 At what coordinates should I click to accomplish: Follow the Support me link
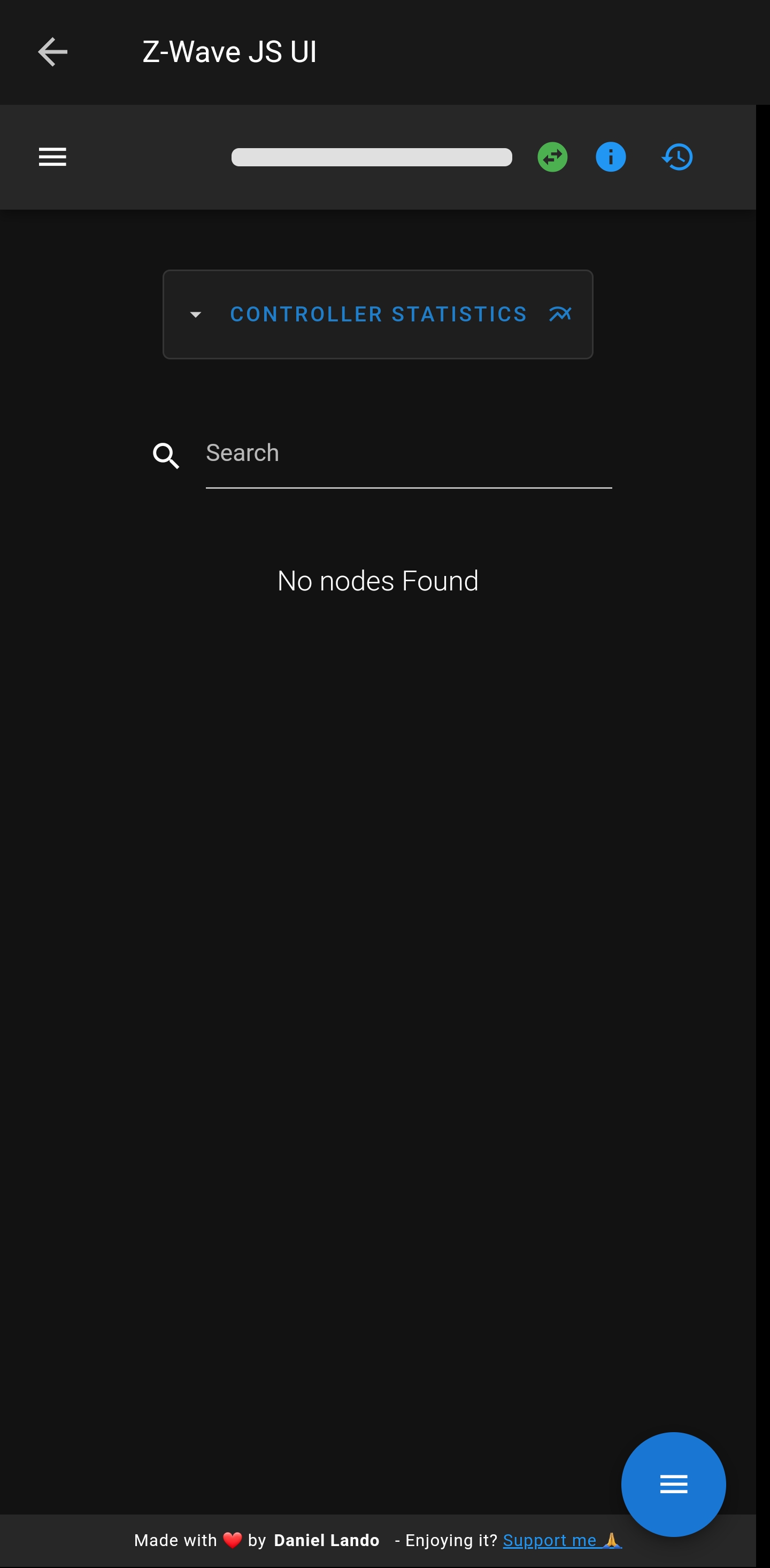[x=549, y=1541]
